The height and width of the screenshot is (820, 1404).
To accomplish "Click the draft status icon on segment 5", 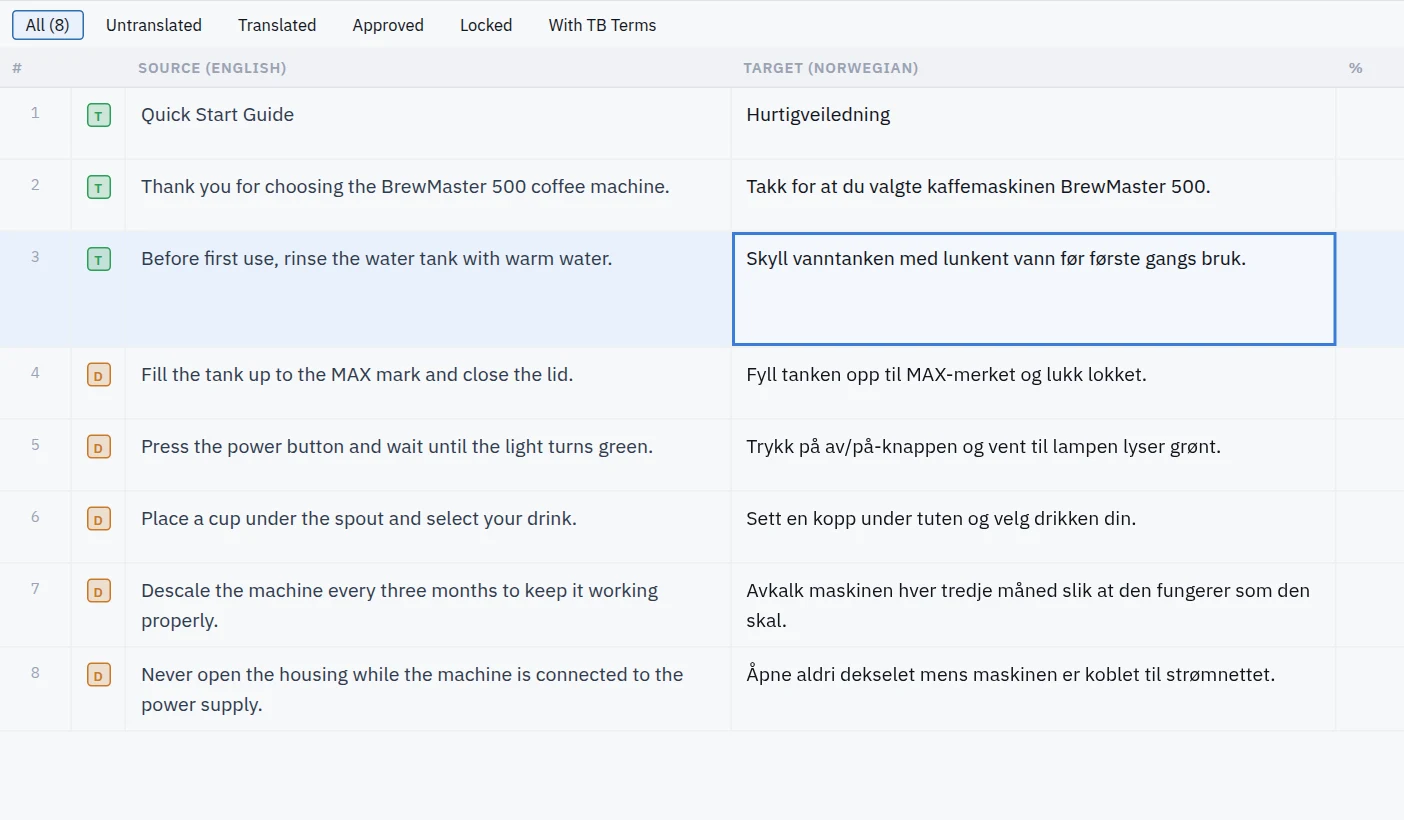I will coord(98,448).
